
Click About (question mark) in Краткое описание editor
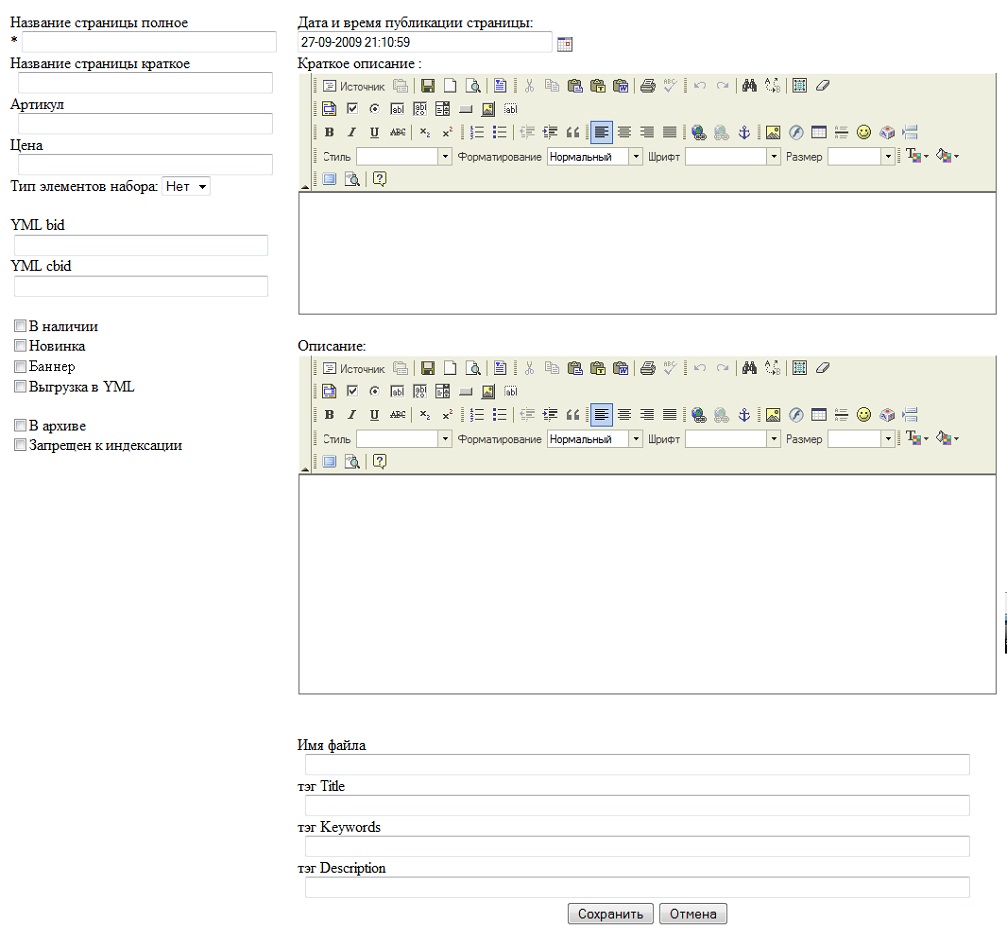pyautogui.click(x=379, y=179)
